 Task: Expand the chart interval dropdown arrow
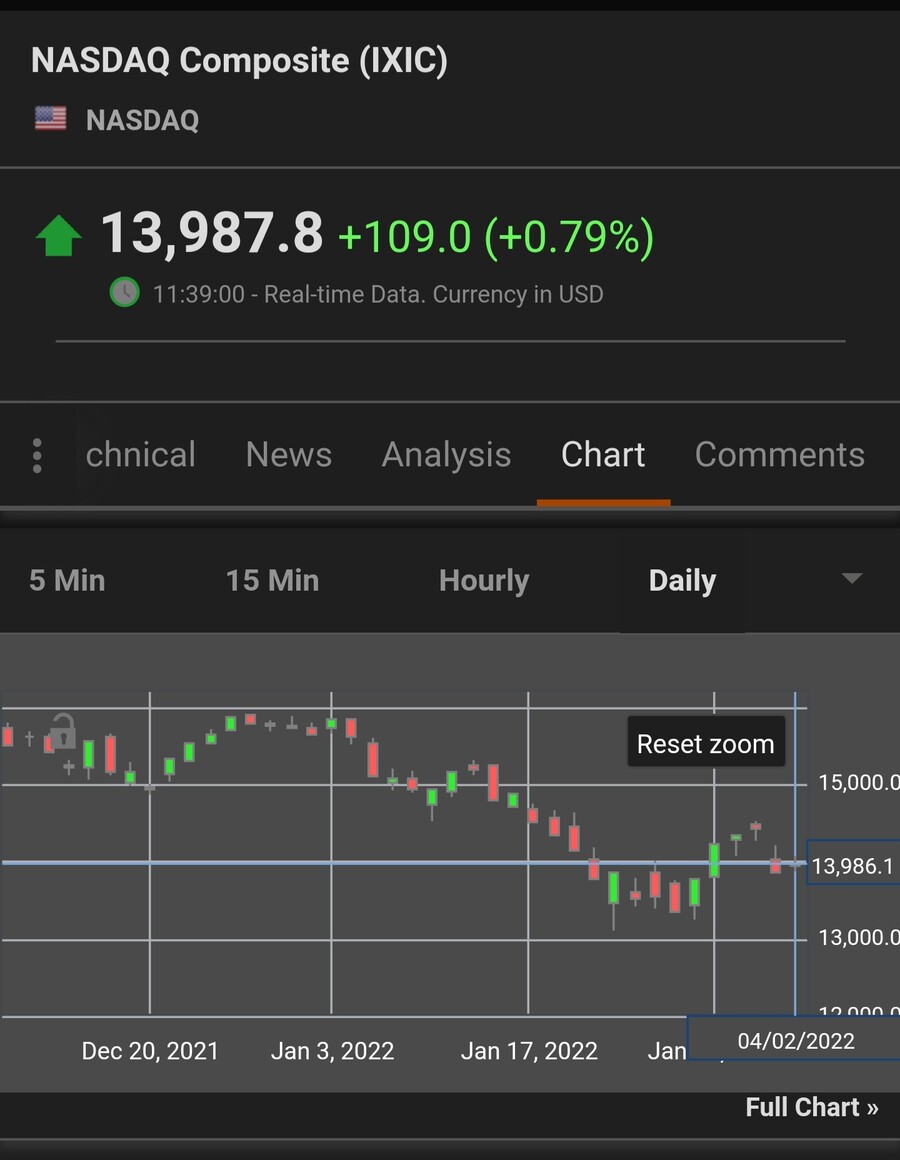[x=852, y=579]
